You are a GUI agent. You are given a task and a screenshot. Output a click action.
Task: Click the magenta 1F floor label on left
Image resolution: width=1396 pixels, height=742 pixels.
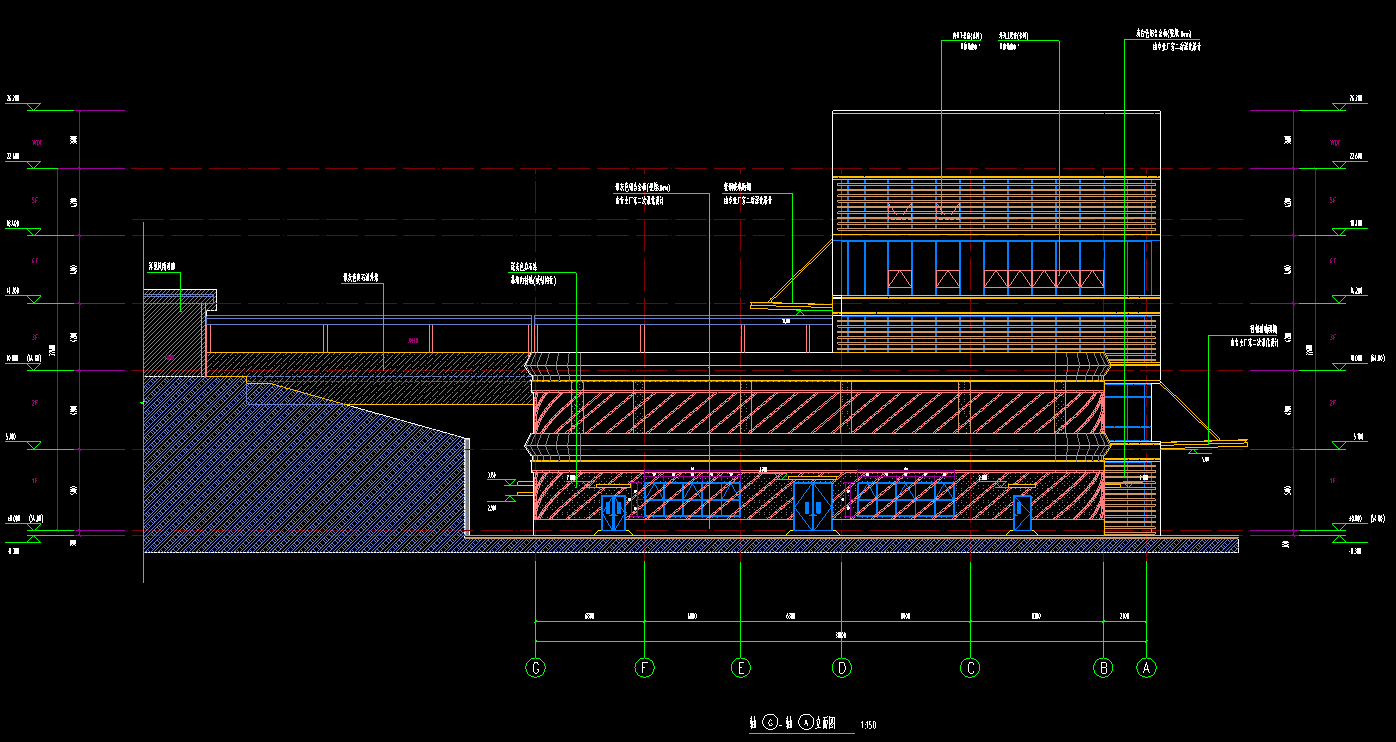pyautogui.click(x=35, y=481)
